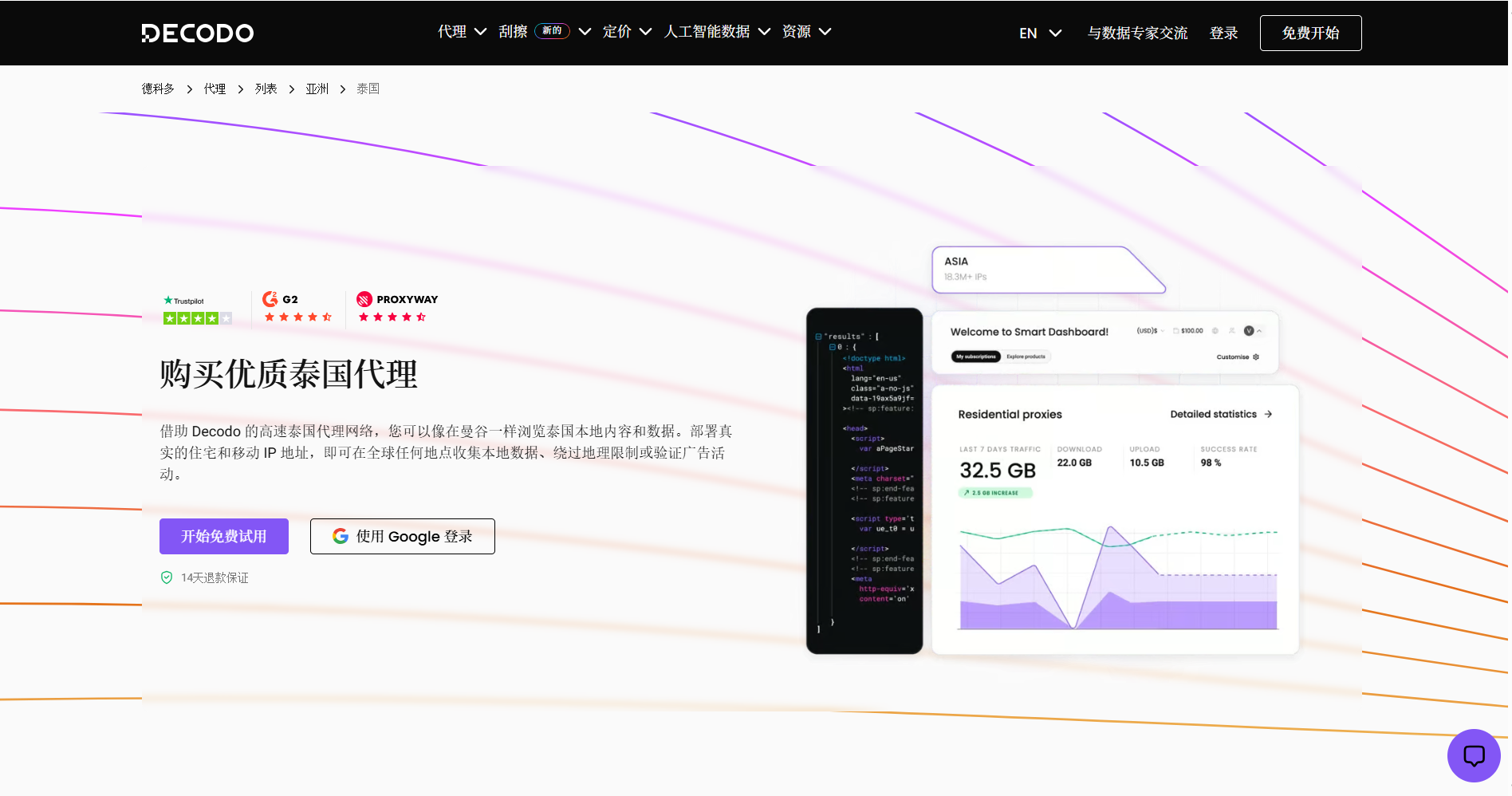The height and width of the screenshot is (796, 1512).
Task: Click the Explore products pill
Action: (1026, 357)
